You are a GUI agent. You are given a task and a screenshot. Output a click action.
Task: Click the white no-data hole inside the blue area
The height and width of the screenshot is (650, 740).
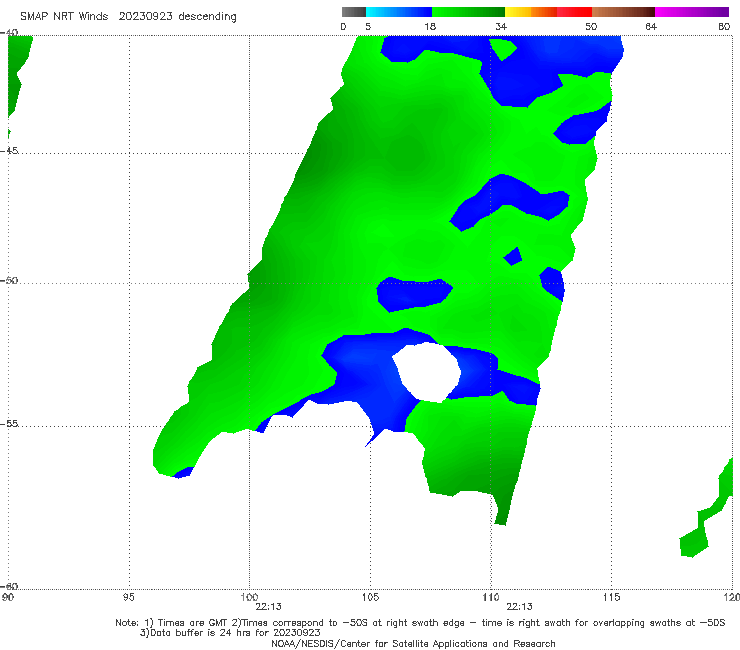pyautogui.click(x=426, y=372)
